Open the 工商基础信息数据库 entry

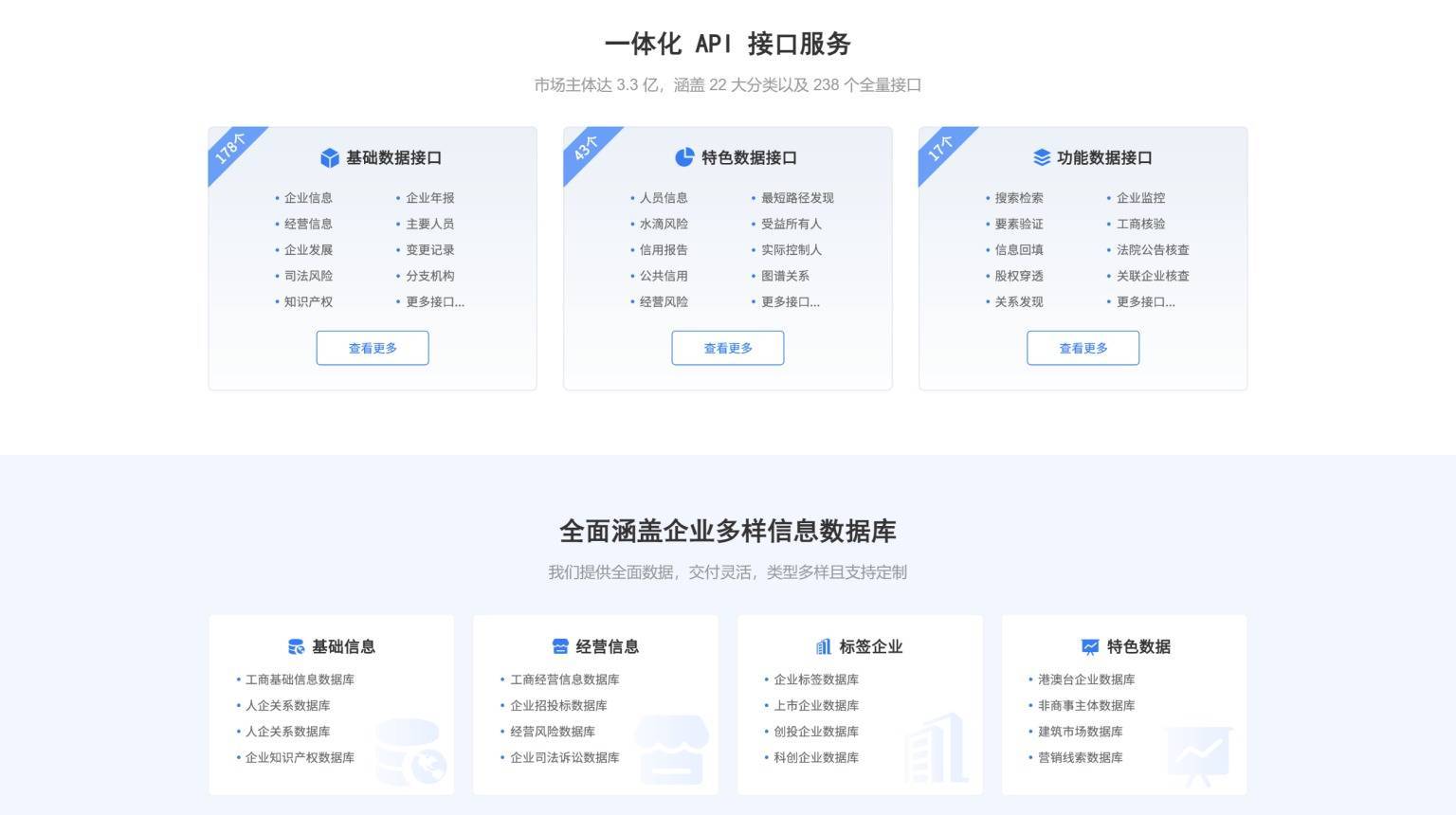coord(300,679)
